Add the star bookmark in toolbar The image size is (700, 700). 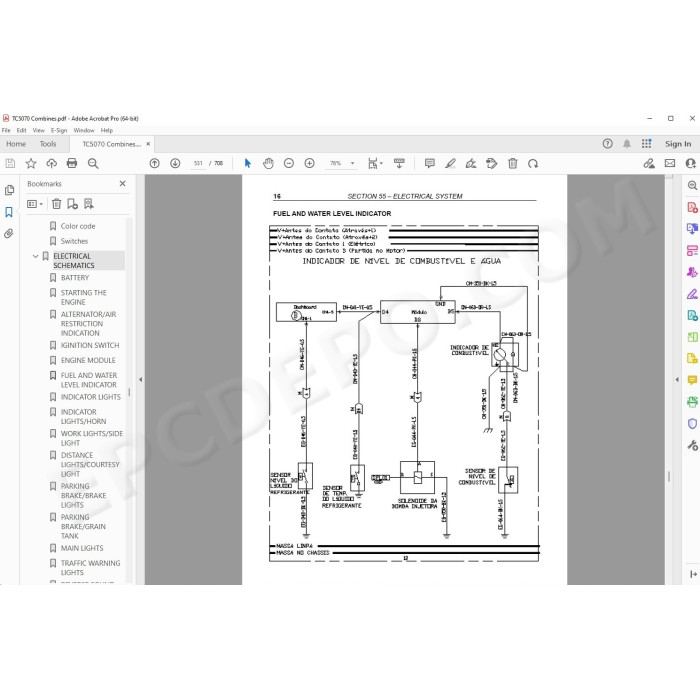(x=31, y=163)
